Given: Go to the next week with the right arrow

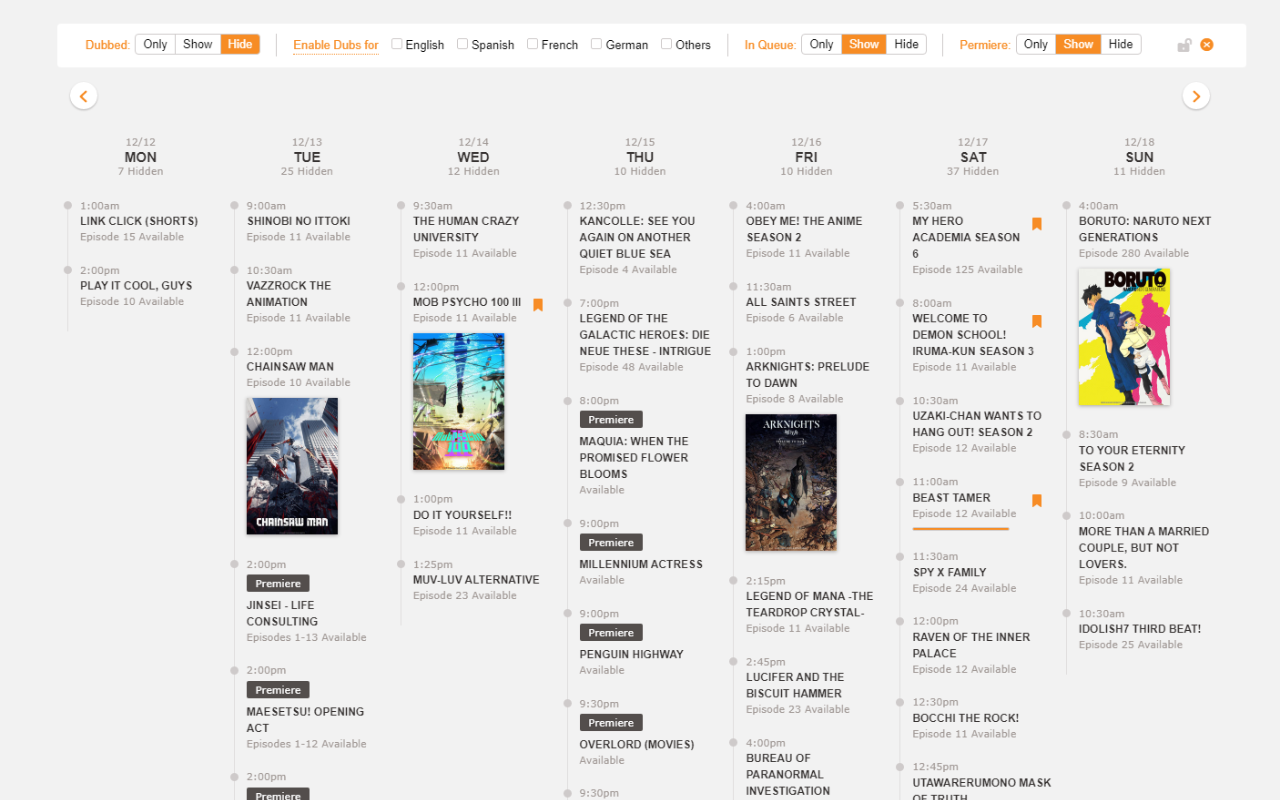Looking at the screenshot, I should click(x=1196, y=95).
